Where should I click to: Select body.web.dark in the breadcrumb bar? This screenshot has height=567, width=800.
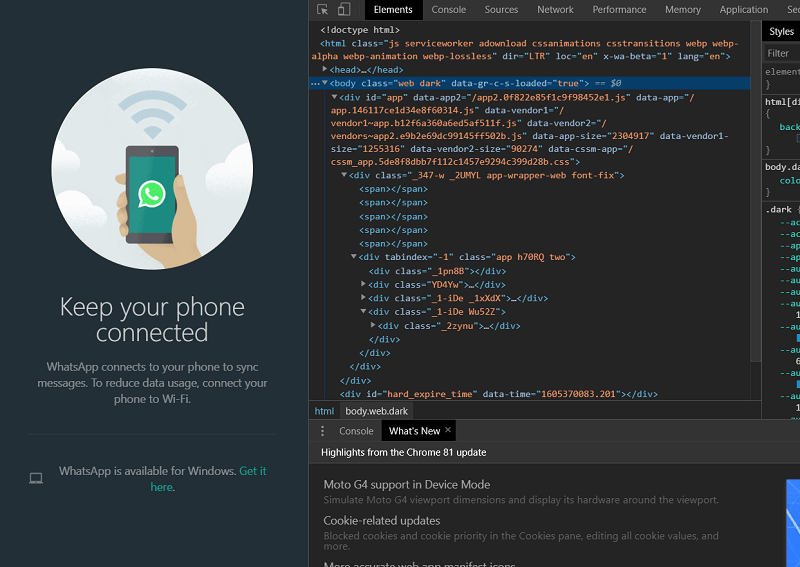(x=377, y=411)
